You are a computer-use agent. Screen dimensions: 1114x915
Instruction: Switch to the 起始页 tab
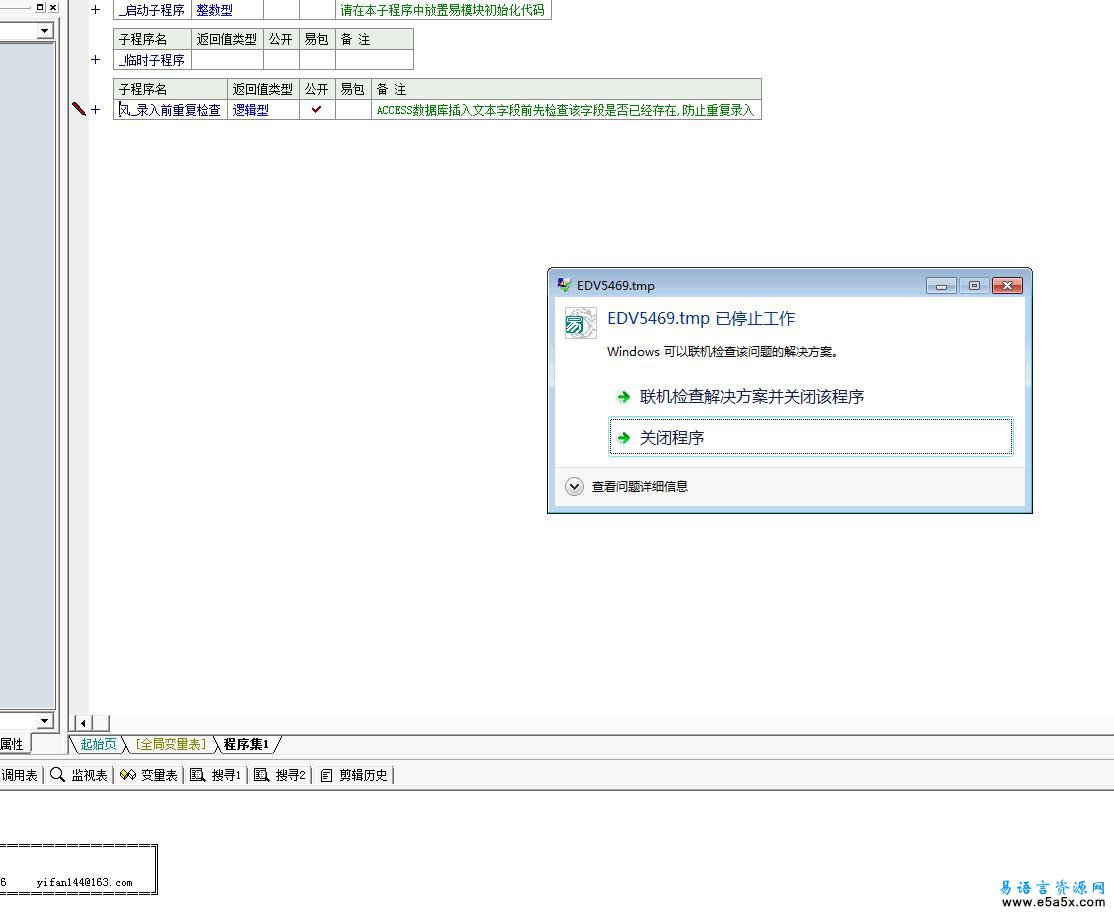98,744
